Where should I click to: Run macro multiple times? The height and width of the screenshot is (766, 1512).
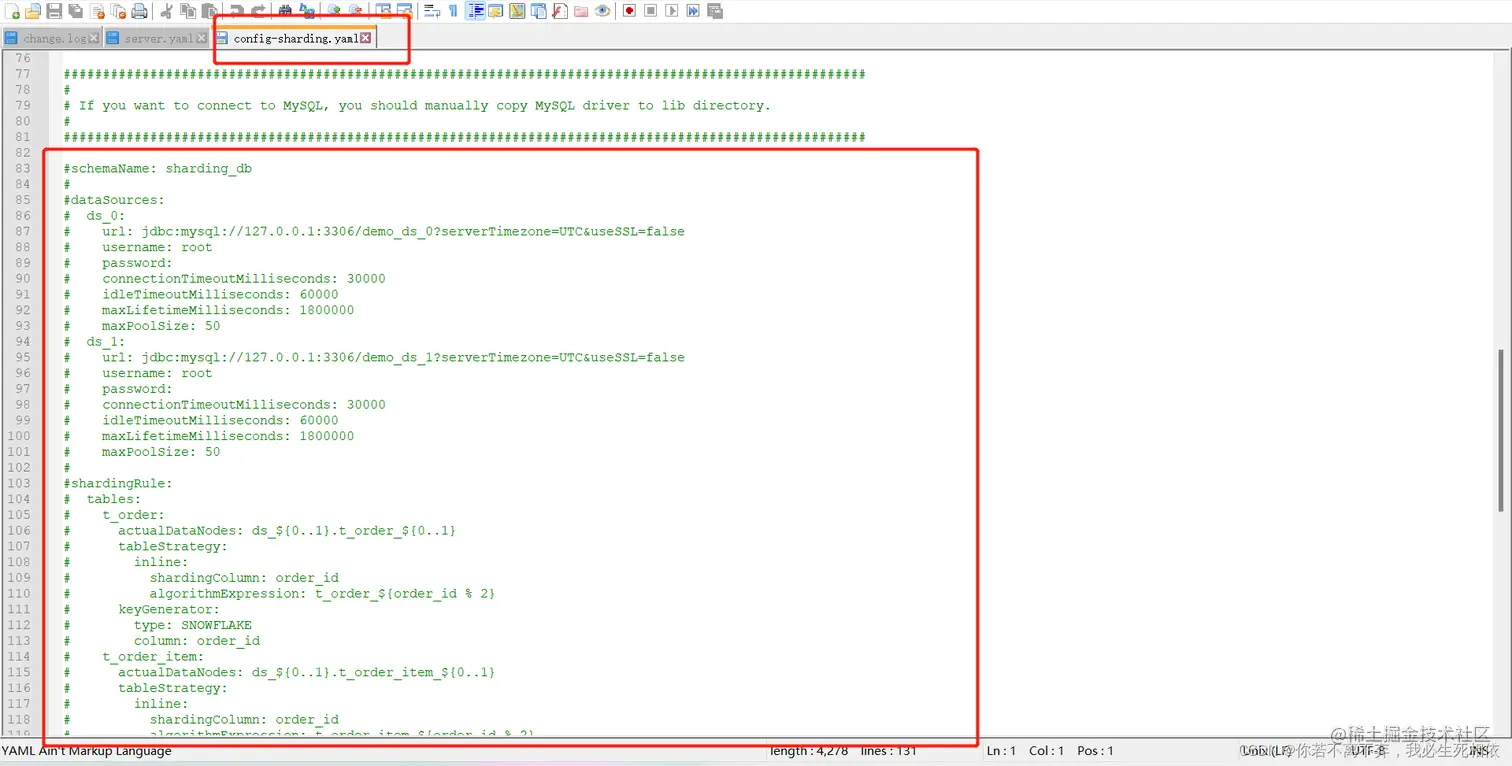pos(693,11)
